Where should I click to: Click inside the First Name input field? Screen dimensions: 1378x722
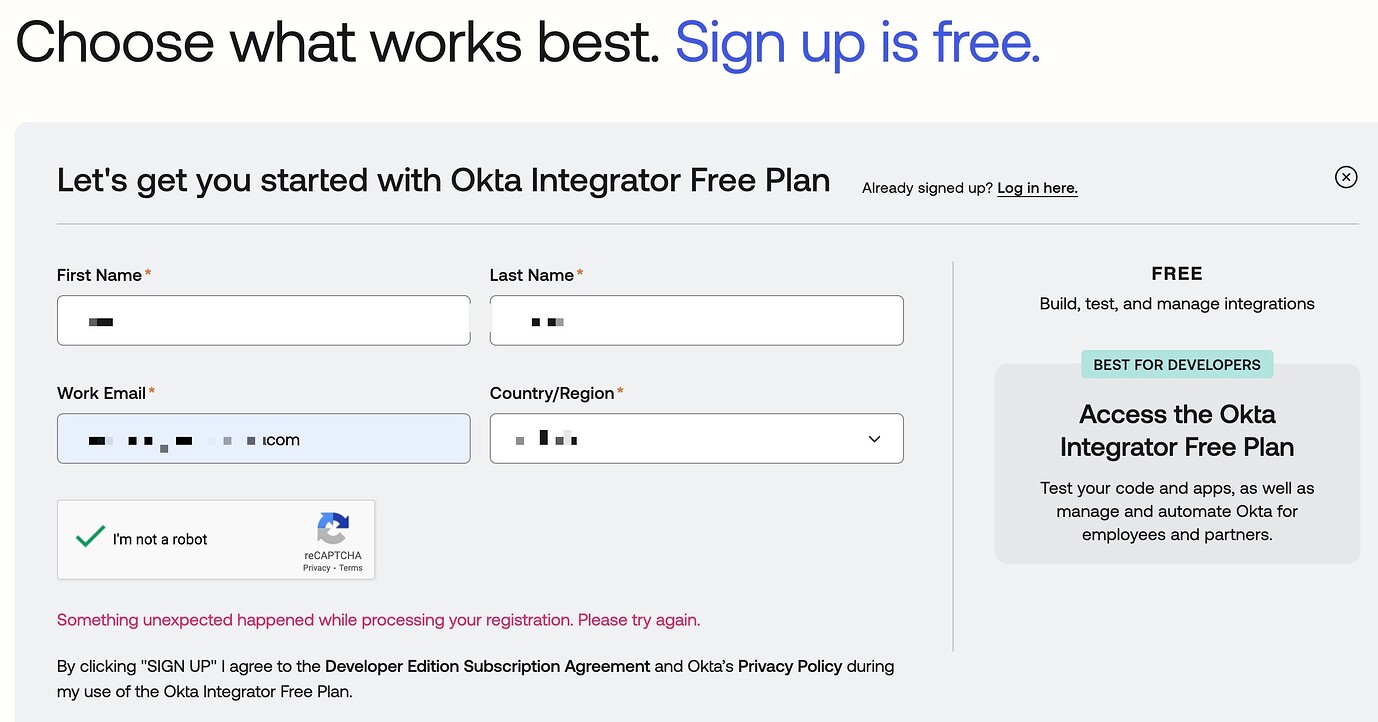tap(264, 320)
